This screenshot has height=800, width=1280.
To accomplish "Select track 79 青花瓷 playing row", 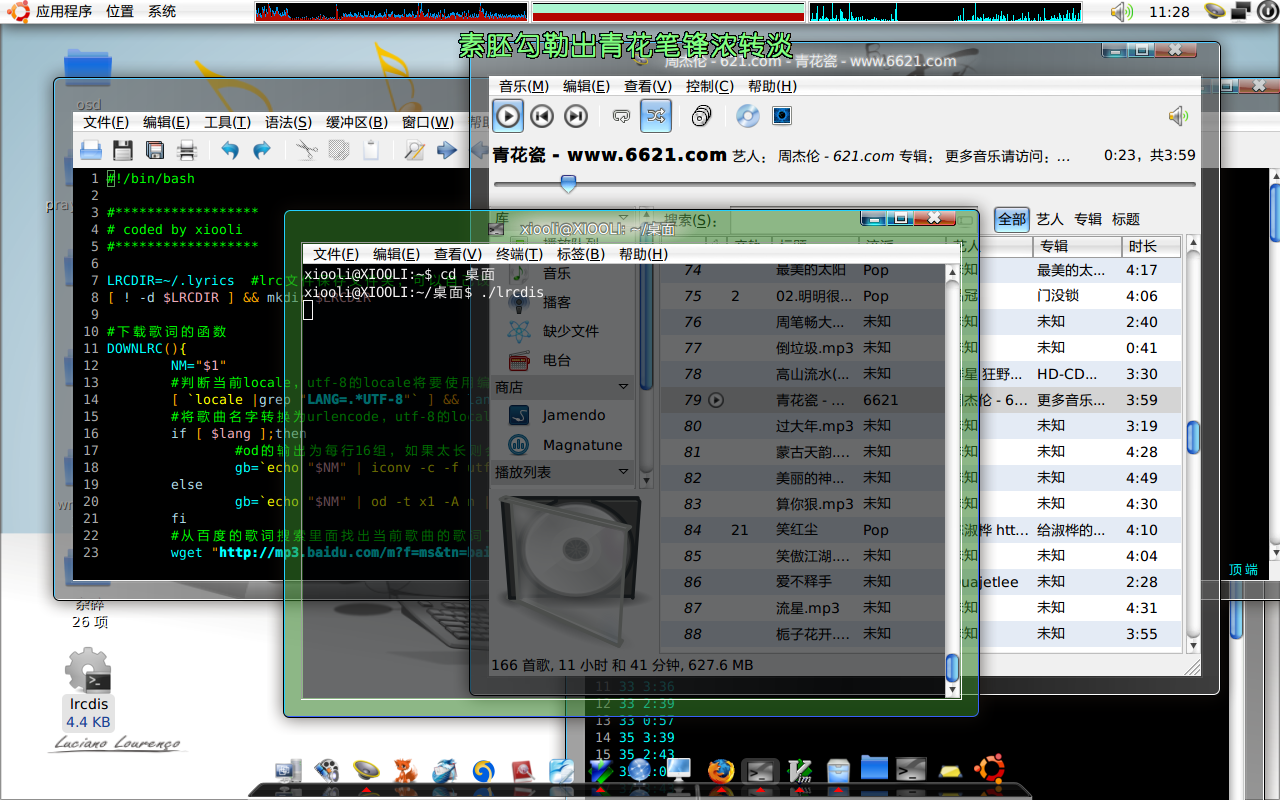I will pyautogui.click(x=921, y=400).
